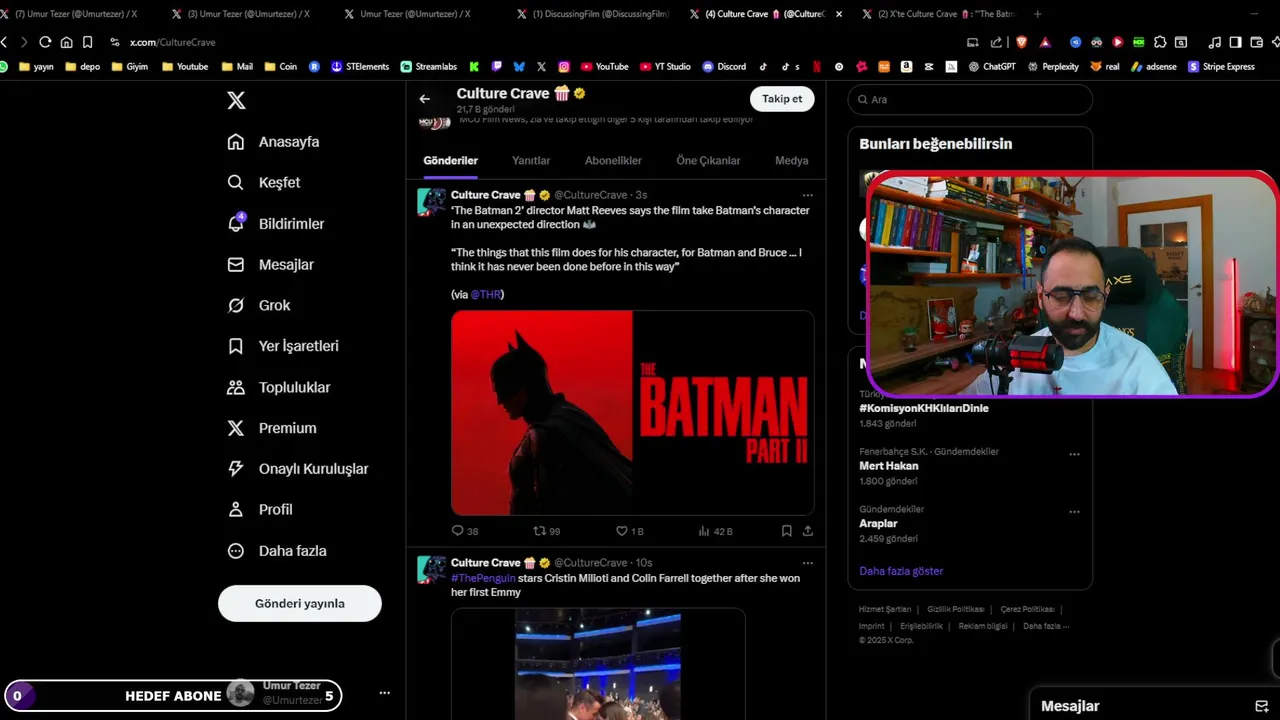1280x720 pixels.
Task: Open Bildirimler notifications
Action: pyautogui.click(x=276, y=224)
